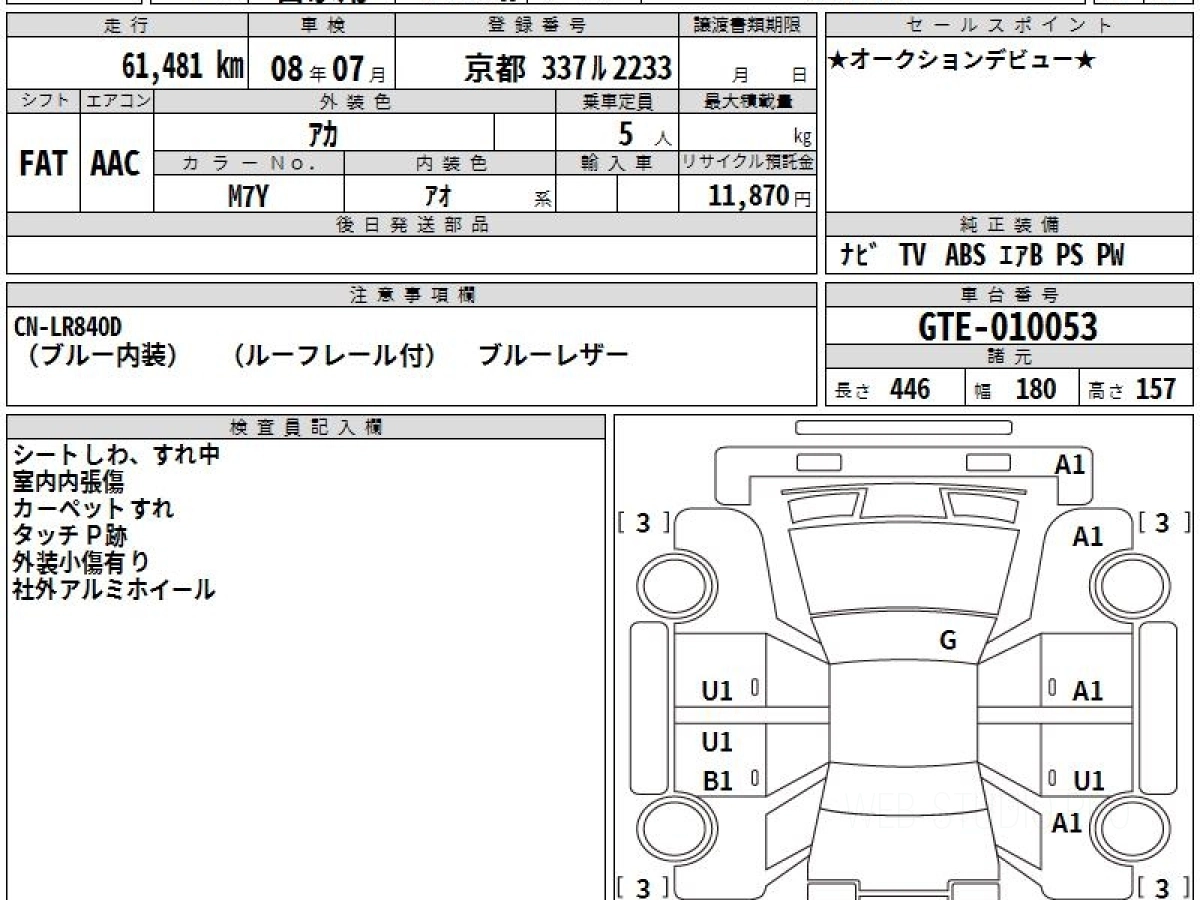The height and width of the screenshot is (900, 1200).
Task: Click the 純正装備 header
Action: pos(1009,225)
